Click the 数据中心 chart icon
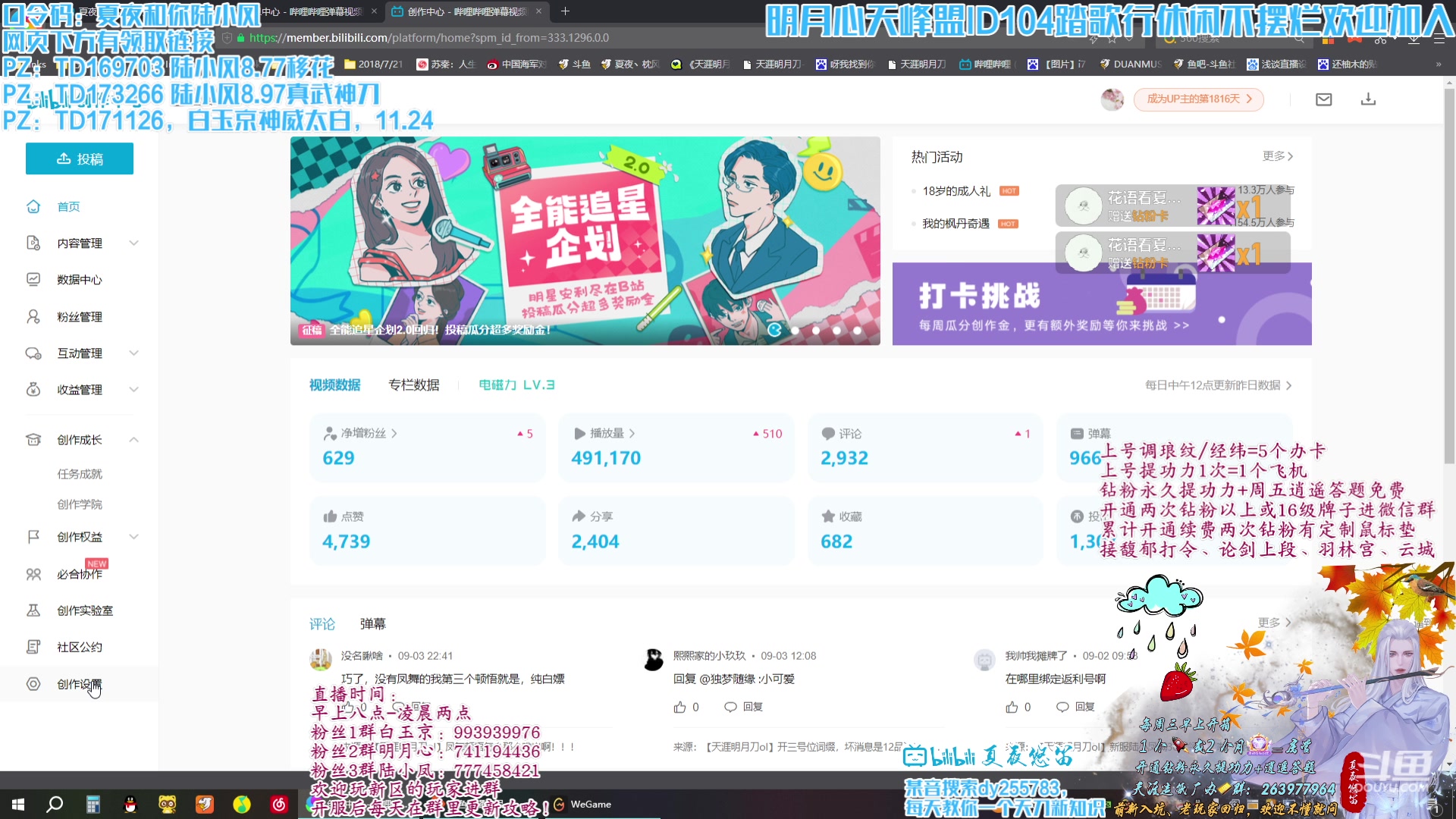1456x819 pixels. (33, 279)
